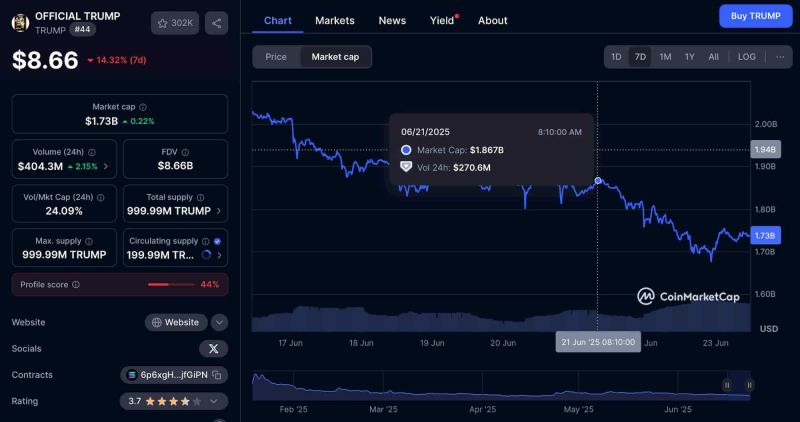Switch chart to Price view
The height and width of the screenshot is (422, 800).
tap(276, 57)
